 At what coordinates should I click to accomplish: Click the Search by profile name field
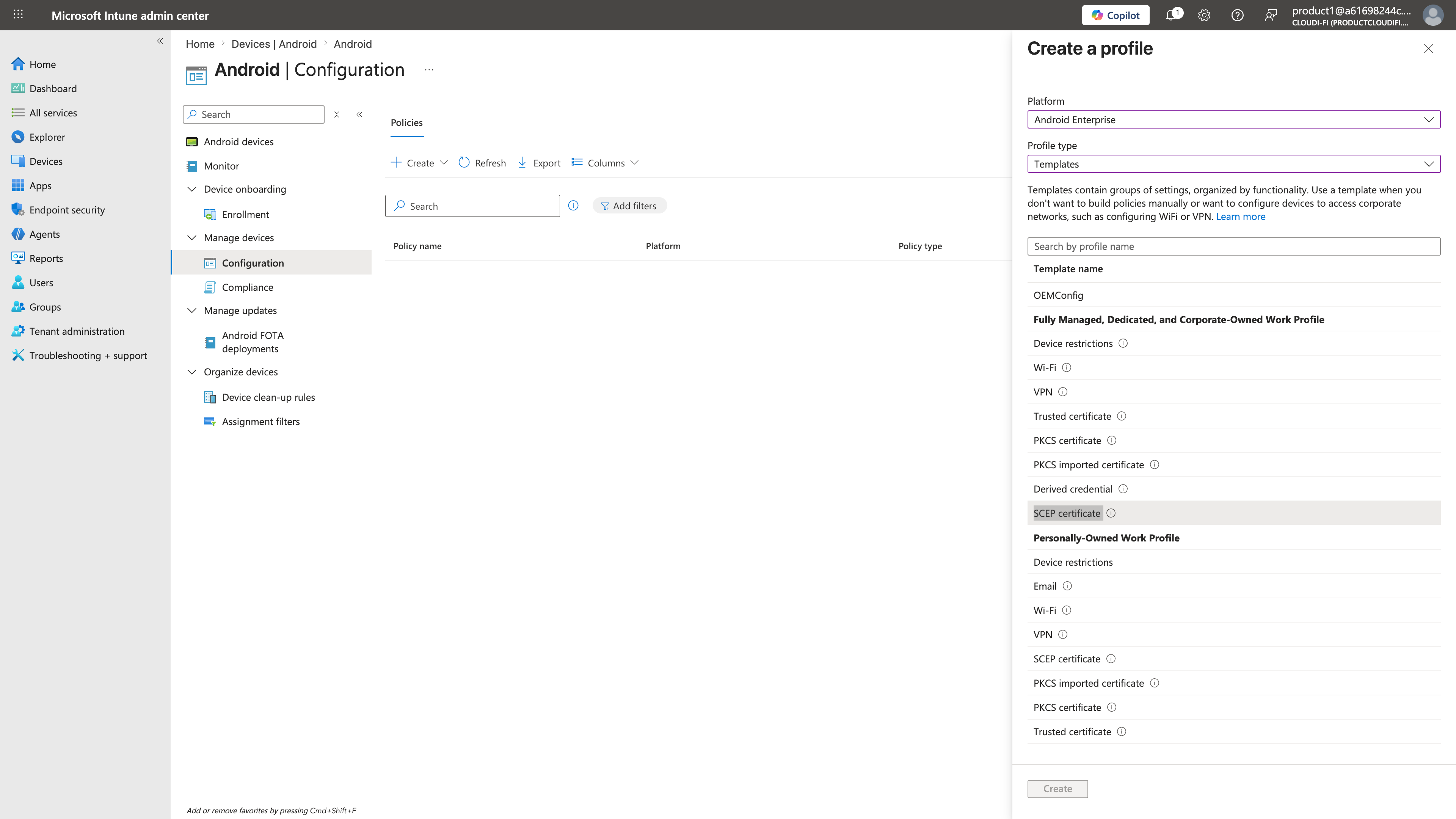click(x=1233, y=247)
